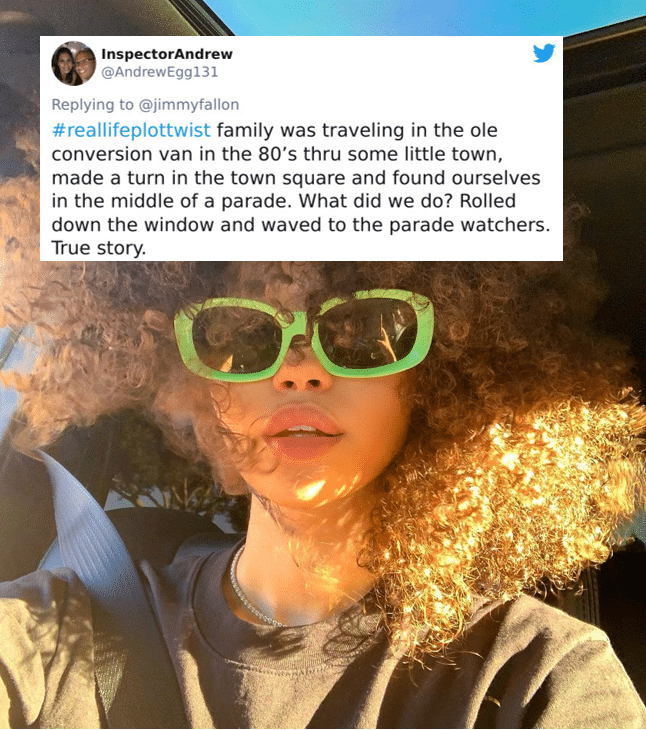Click the person's lips in the photo

[303, 432]
